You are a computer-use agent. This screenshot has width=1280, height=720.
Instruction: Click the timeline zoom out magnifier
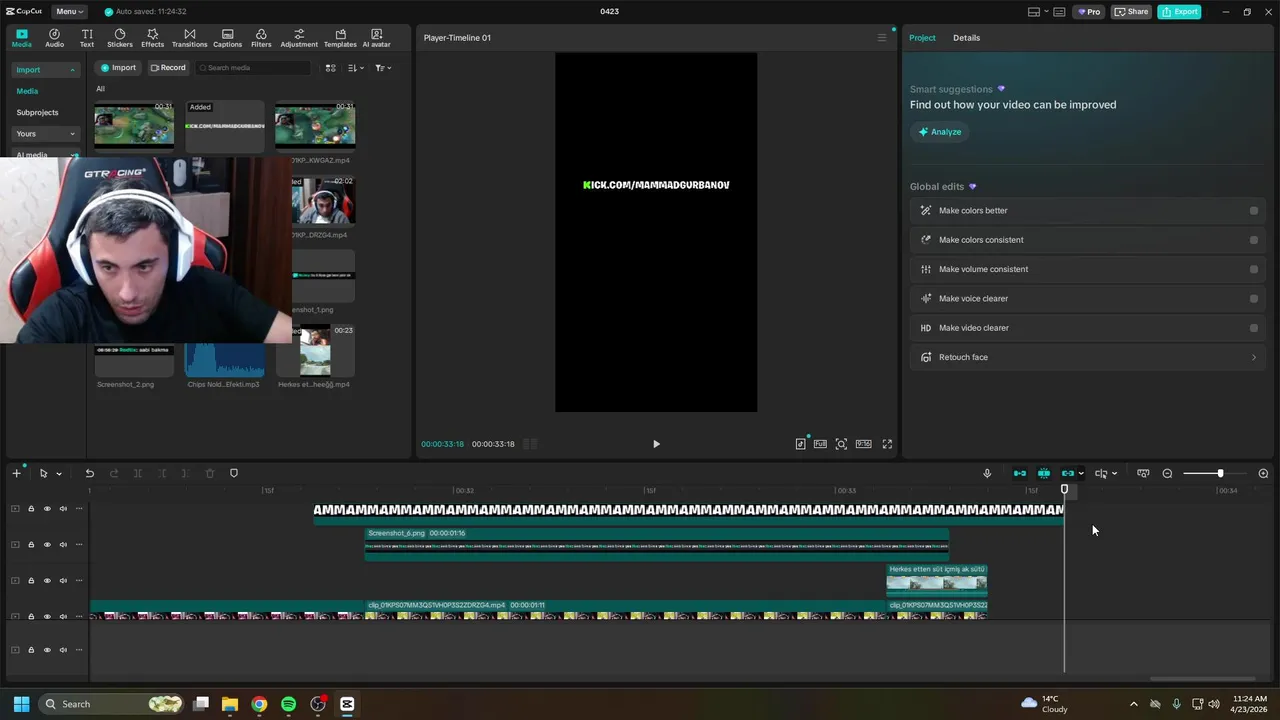pos(1167,473)
